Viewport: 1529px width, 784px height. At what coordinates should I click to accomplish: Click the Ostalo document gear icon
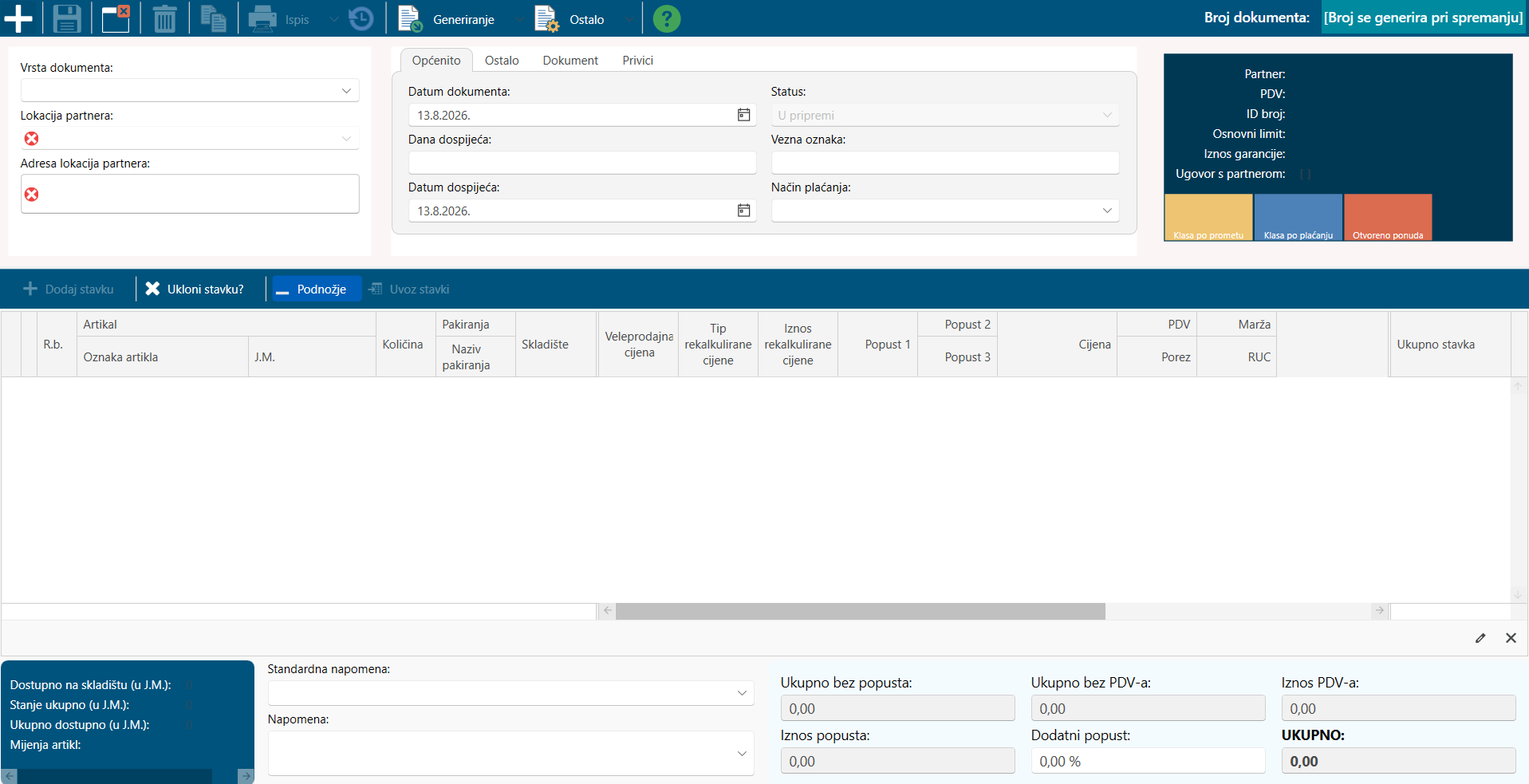(547, 18)
